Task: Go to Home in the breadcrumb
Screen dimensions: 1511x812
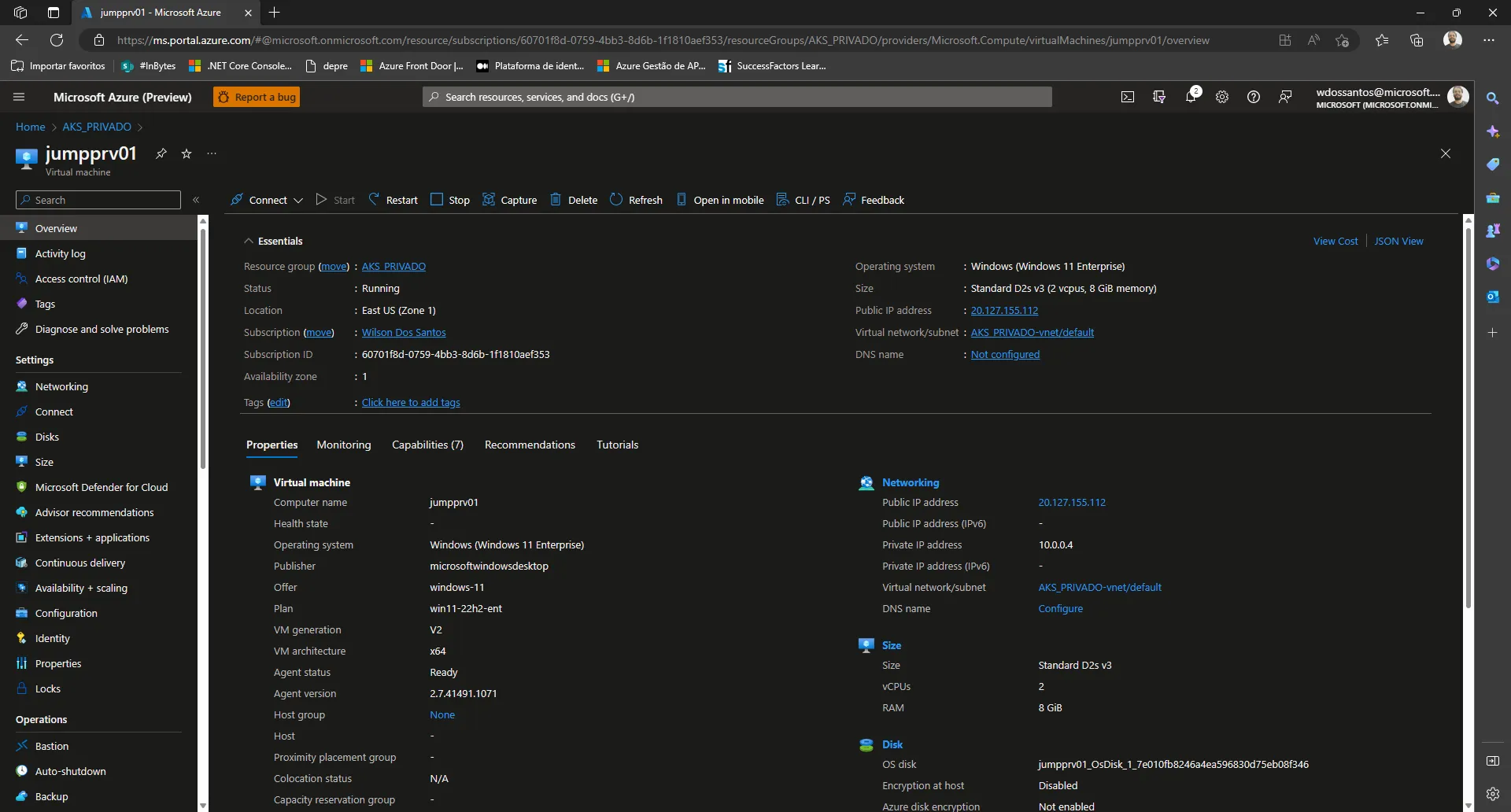Action: [31, 127]
